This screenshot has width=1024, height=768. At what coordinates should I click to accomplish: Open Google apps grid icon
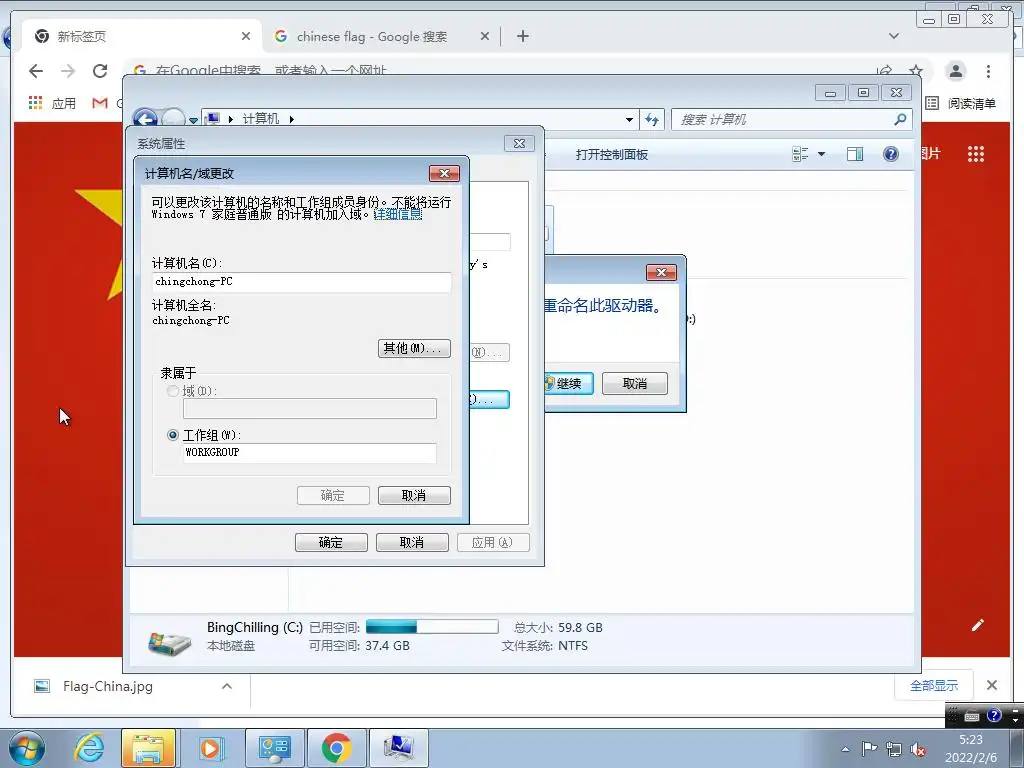tap(976, 154)
